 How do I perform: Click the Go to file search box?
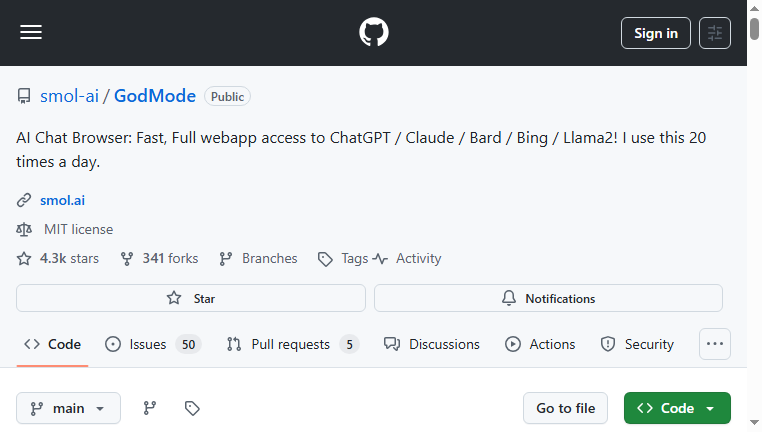[565, 408]
